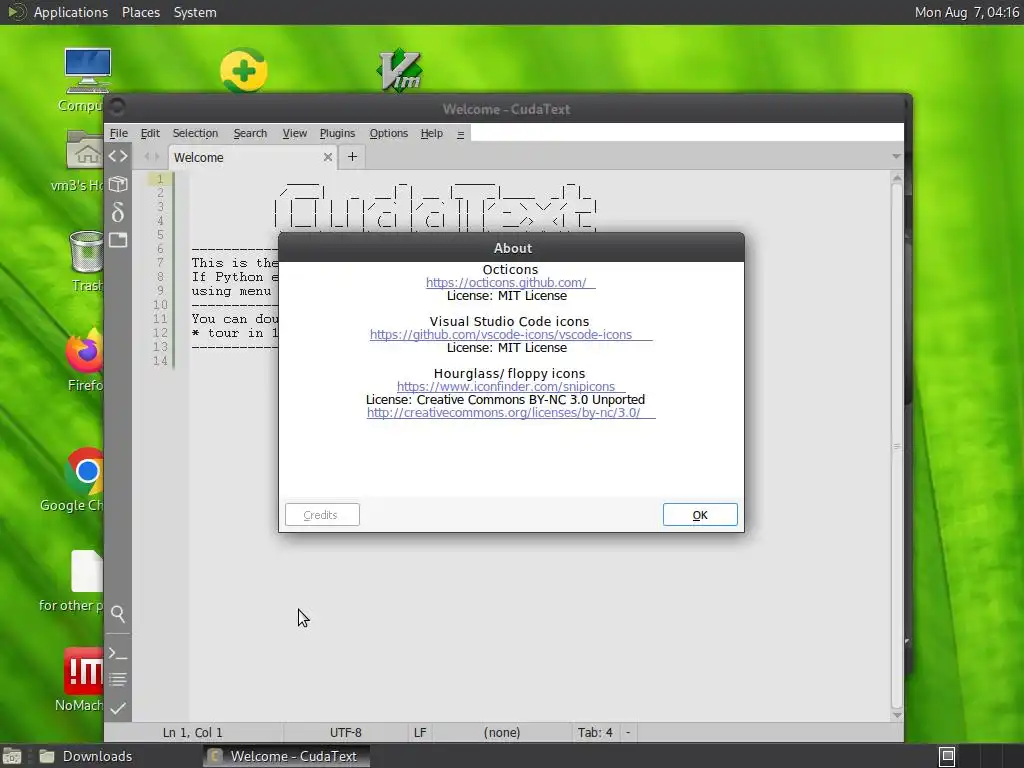Open the Project Manager box icon in sidebar
The height and width of the screenshot is (768, 1024).
[118, 184]
